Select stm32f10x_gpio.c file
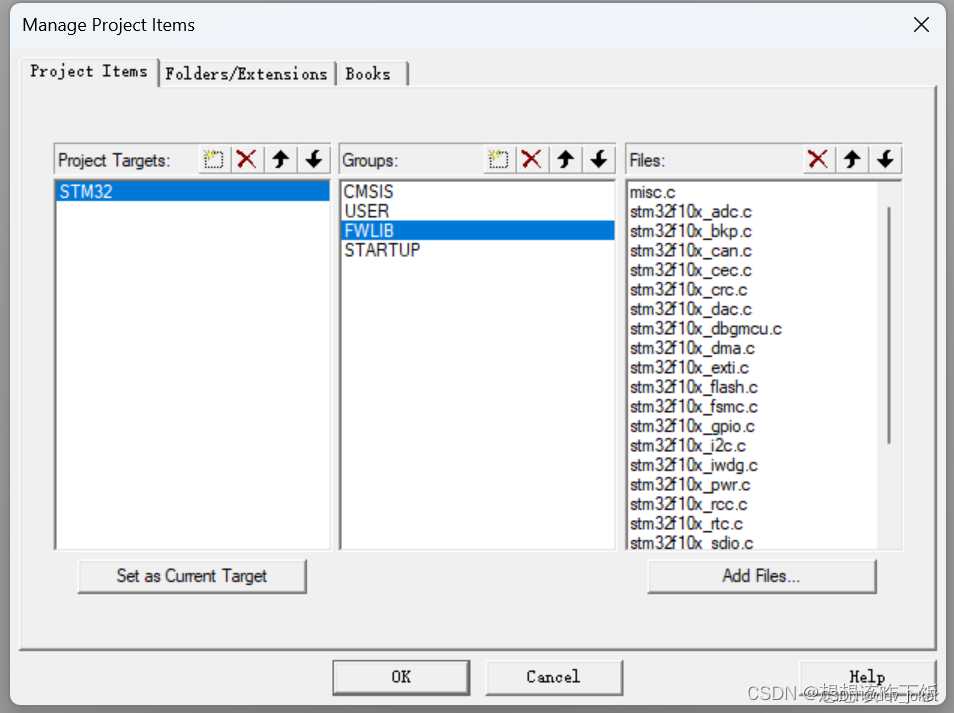 pyautogui.click(x=753, y=426)
